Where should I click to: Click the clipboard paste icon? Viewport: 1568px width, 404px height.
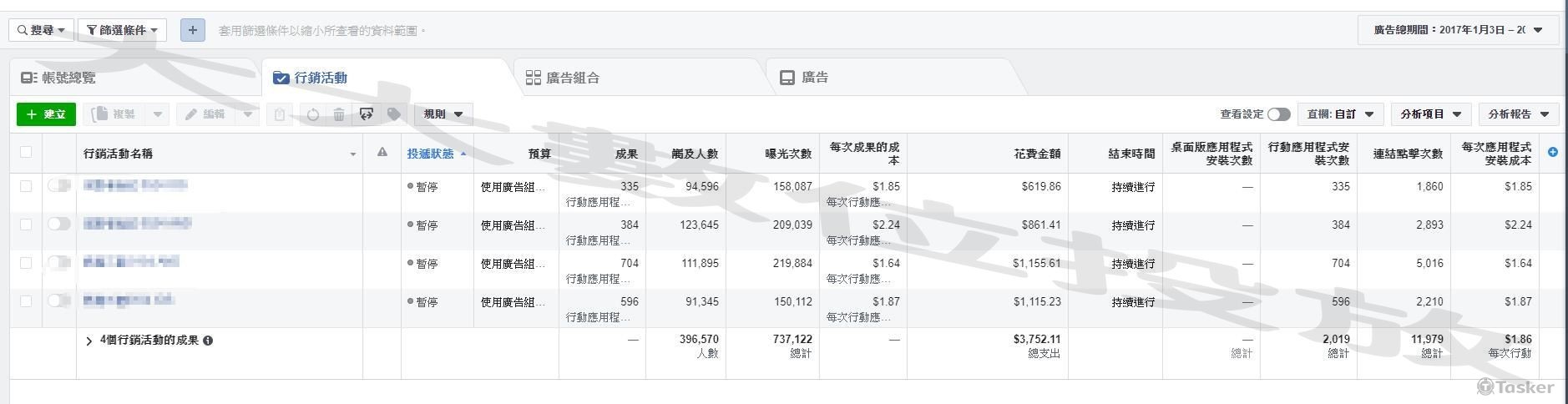pyautogui.click(x=280, y=114)
